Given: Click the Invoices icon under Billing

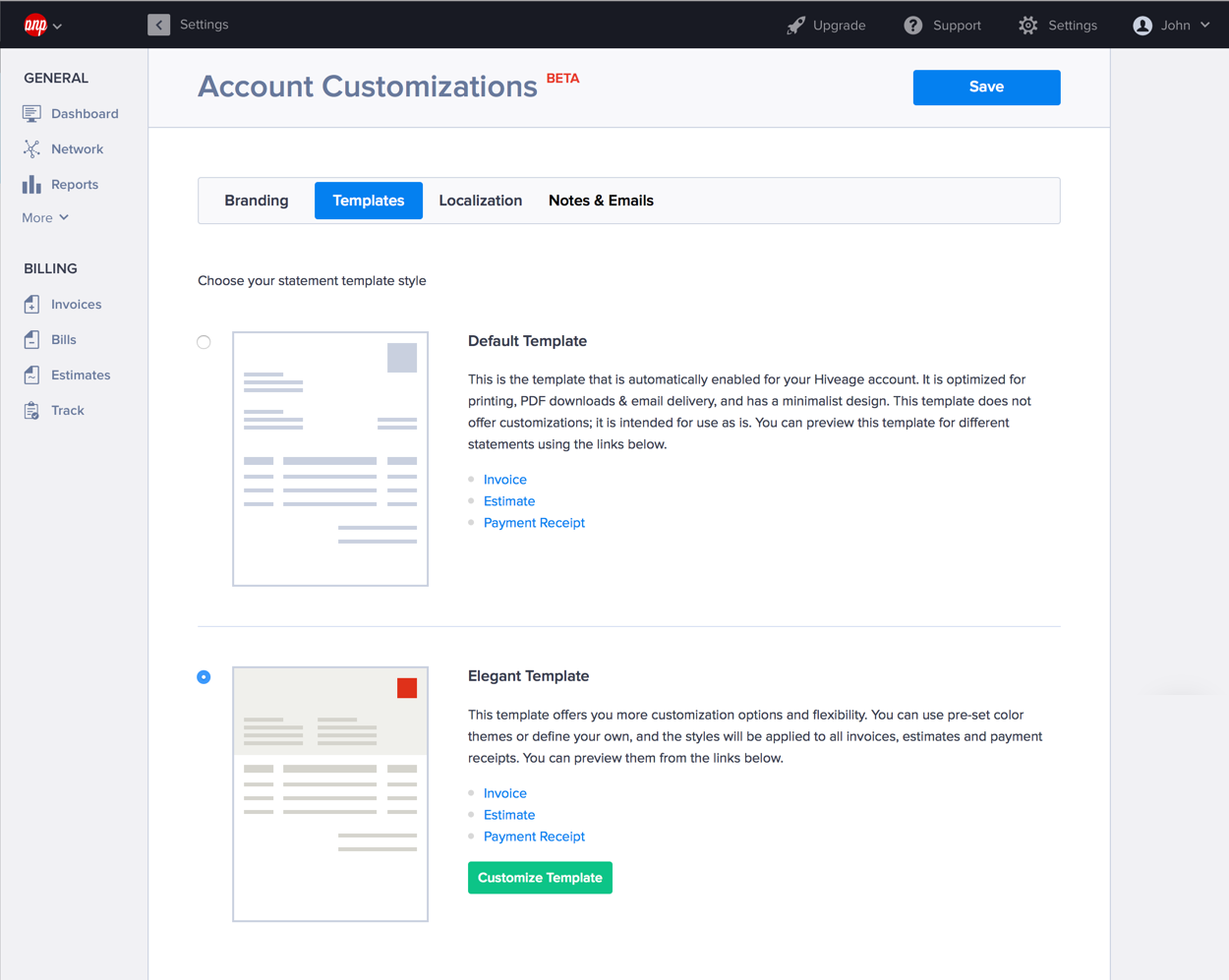Looking at the screenshot, I should (31, 305).
